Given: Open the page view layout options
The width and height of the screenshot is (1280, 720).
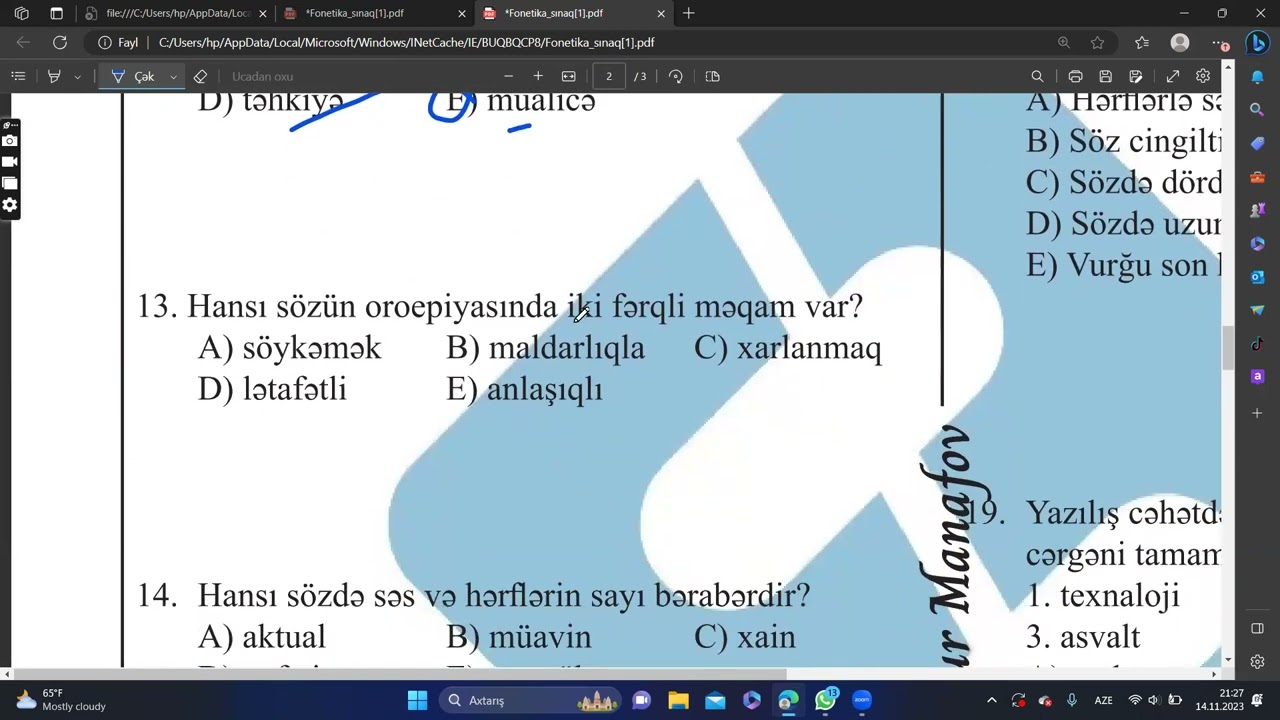Looking at the screenshot, I should coord(712,76).
